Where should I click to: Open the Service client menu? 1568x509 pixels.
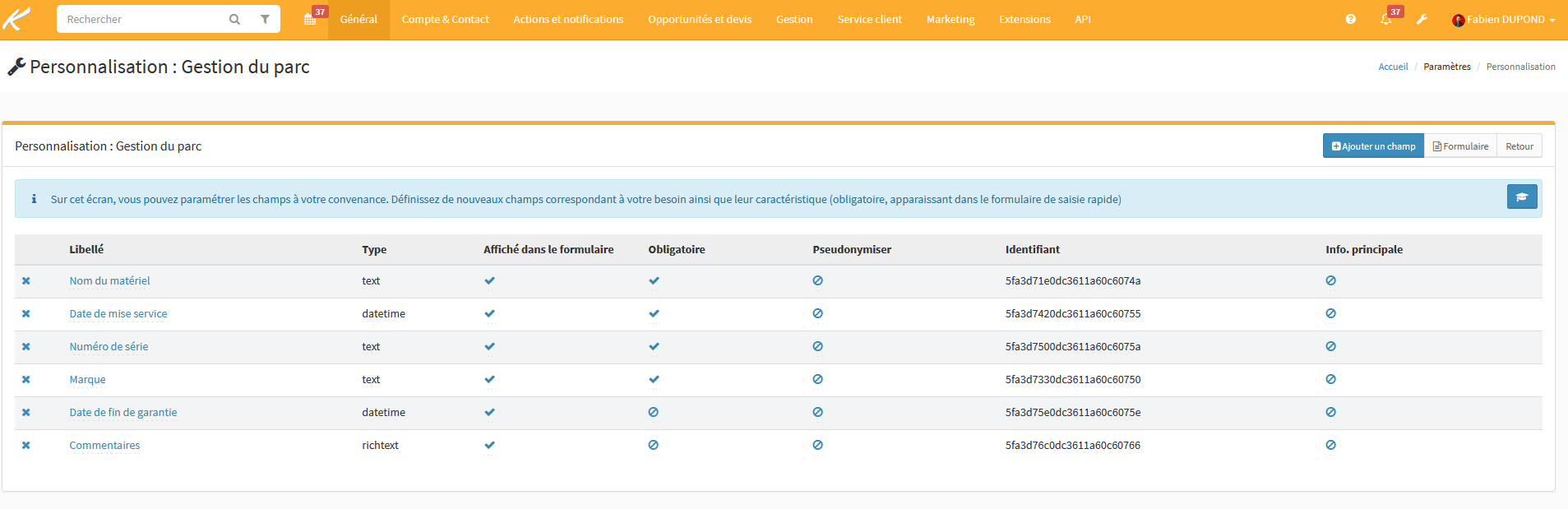point(869,19)
